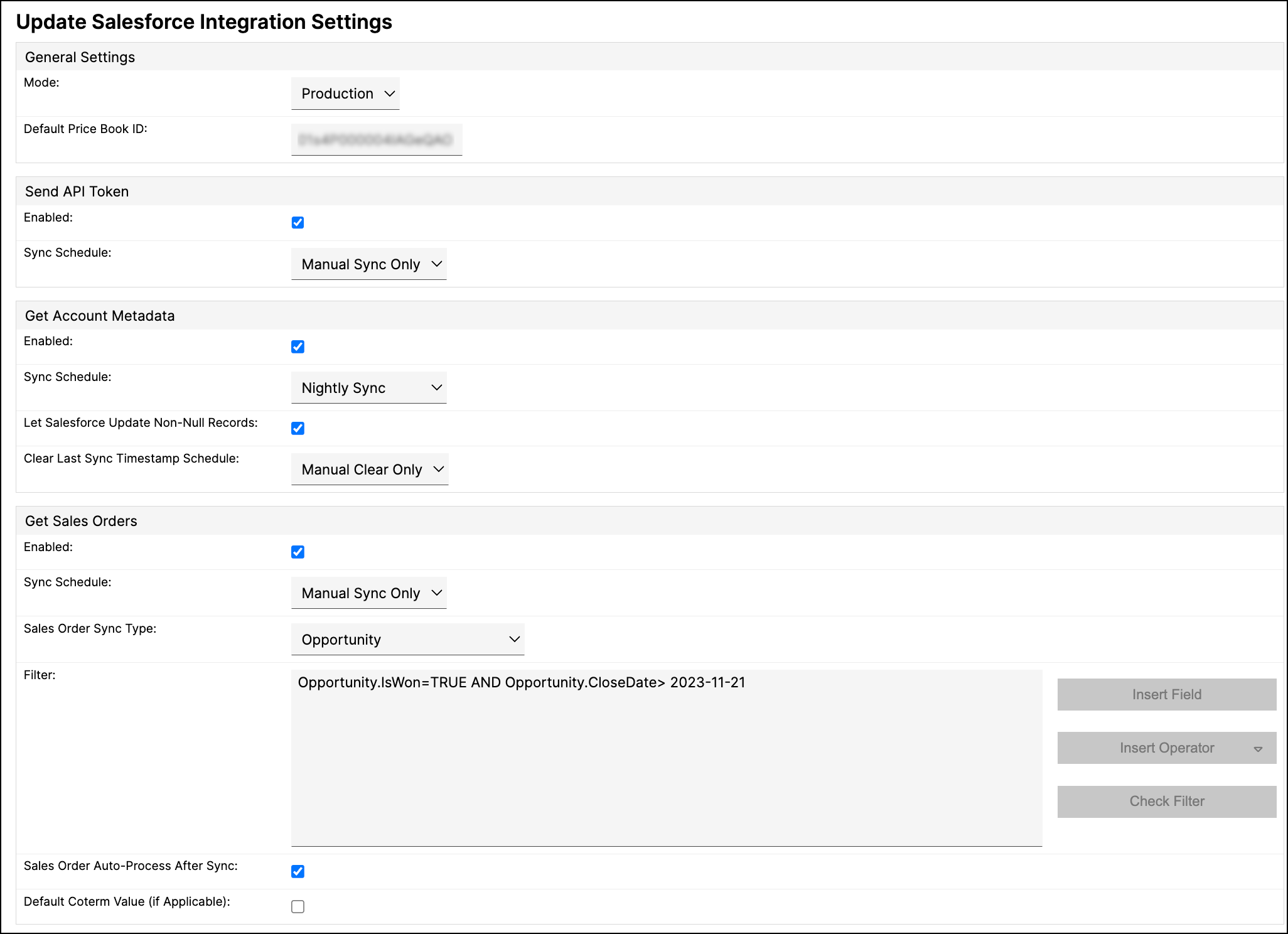Screen dimensions: 1288x934
Task: Open Send API Token Sync Schedule dropdown
Action: tap(369, 264)
